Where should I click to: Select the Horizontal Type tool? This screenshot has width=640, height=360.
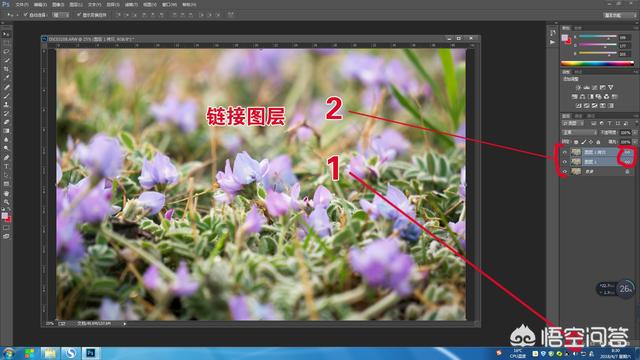pos(6,166)
